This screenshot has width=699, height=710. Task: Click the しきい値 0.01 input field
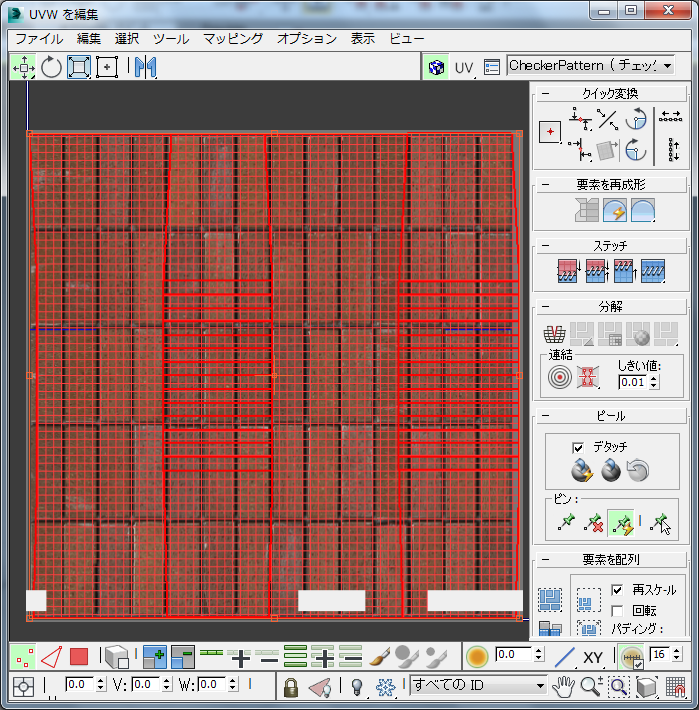633,382
